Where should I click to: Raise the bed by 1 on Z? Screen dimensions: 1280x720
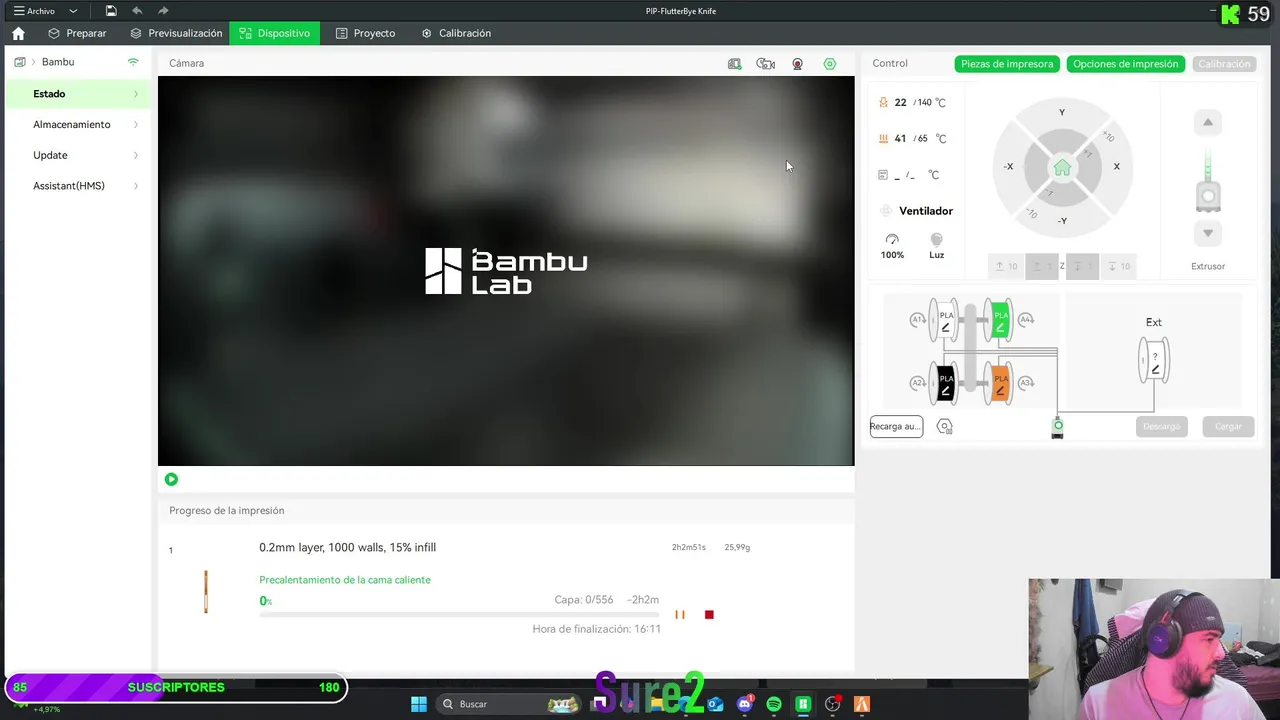1042,266
